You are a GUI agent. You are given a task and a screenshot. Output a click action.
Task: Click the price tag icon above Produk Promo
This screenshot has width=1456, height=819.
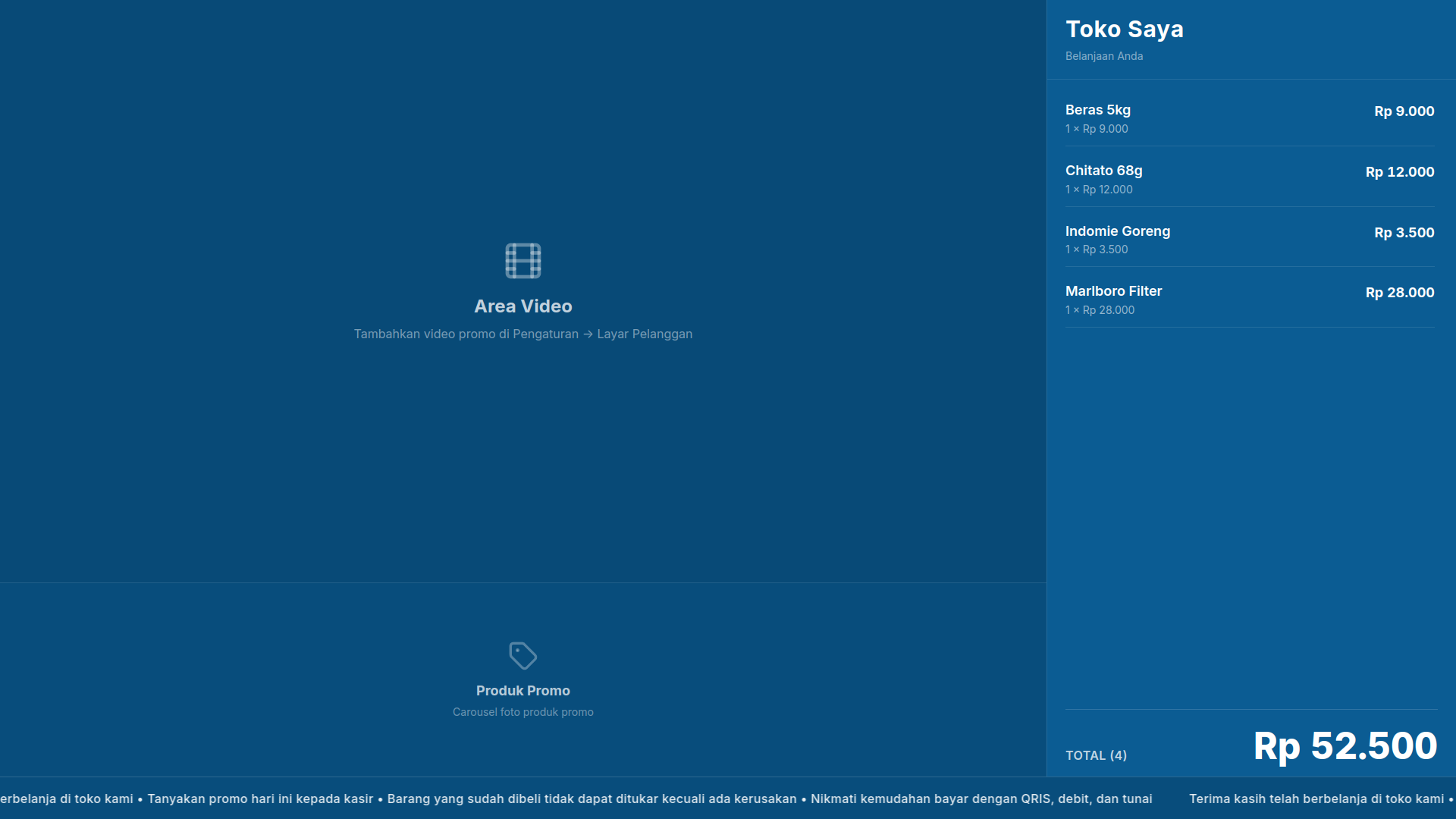pyautogui.click(x=523, y=656)
